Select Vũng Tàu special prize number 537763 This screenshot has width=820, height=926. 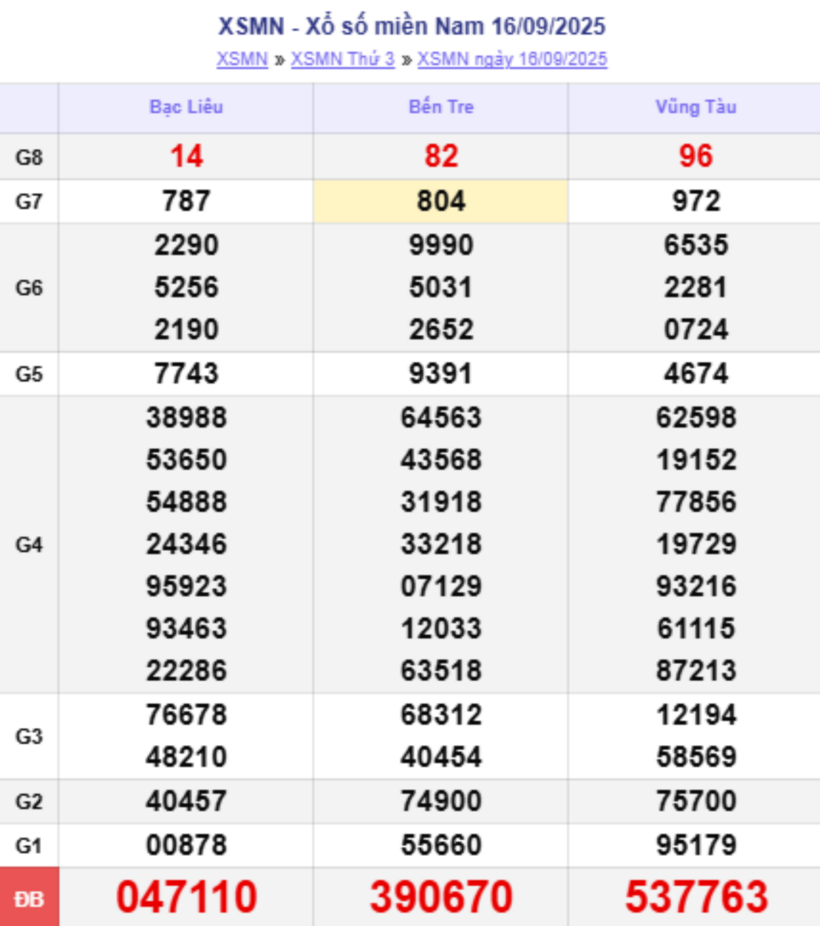click(696, 897)
